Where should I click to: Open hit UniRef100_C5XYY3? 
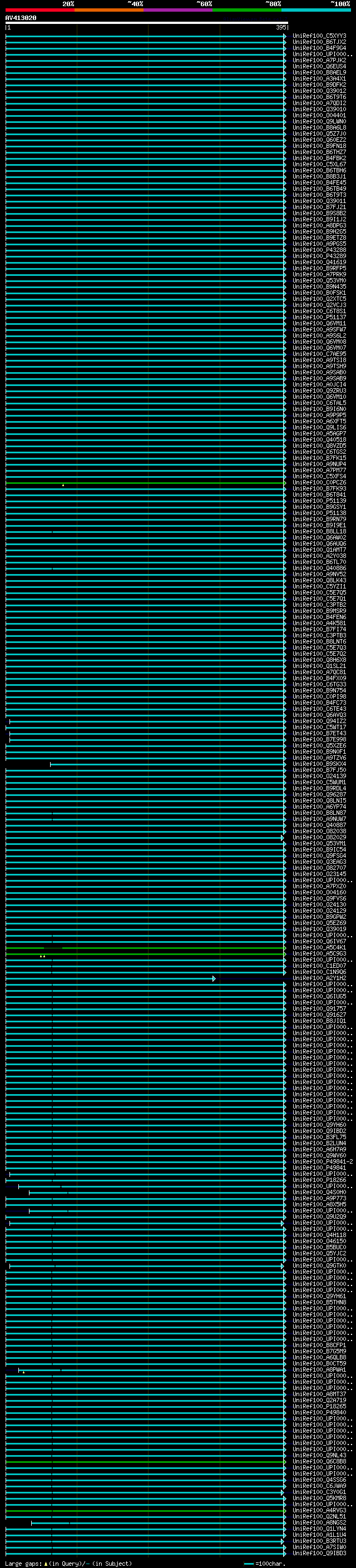click(319, 36)
